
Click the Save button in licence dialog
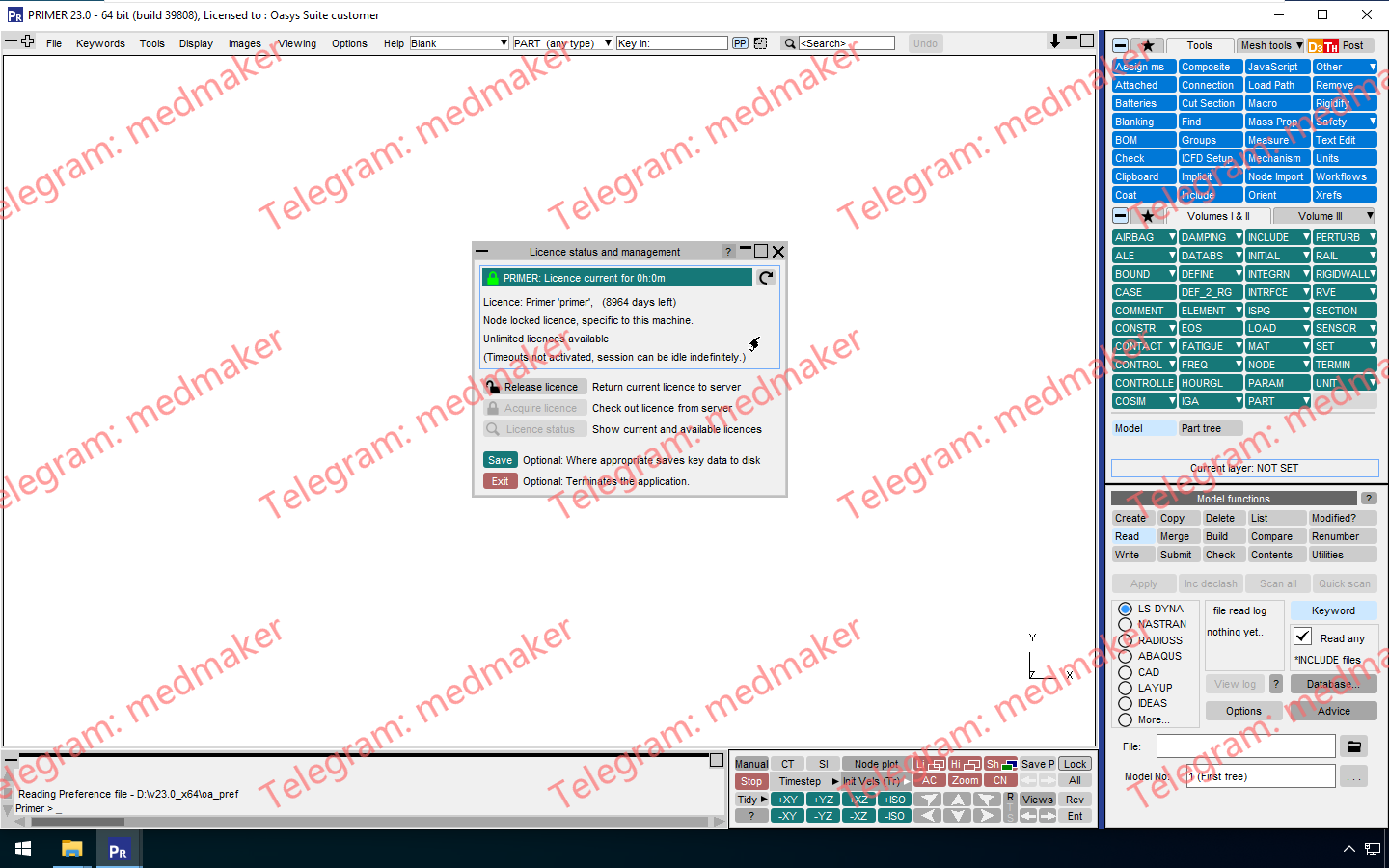click(500, 460)
